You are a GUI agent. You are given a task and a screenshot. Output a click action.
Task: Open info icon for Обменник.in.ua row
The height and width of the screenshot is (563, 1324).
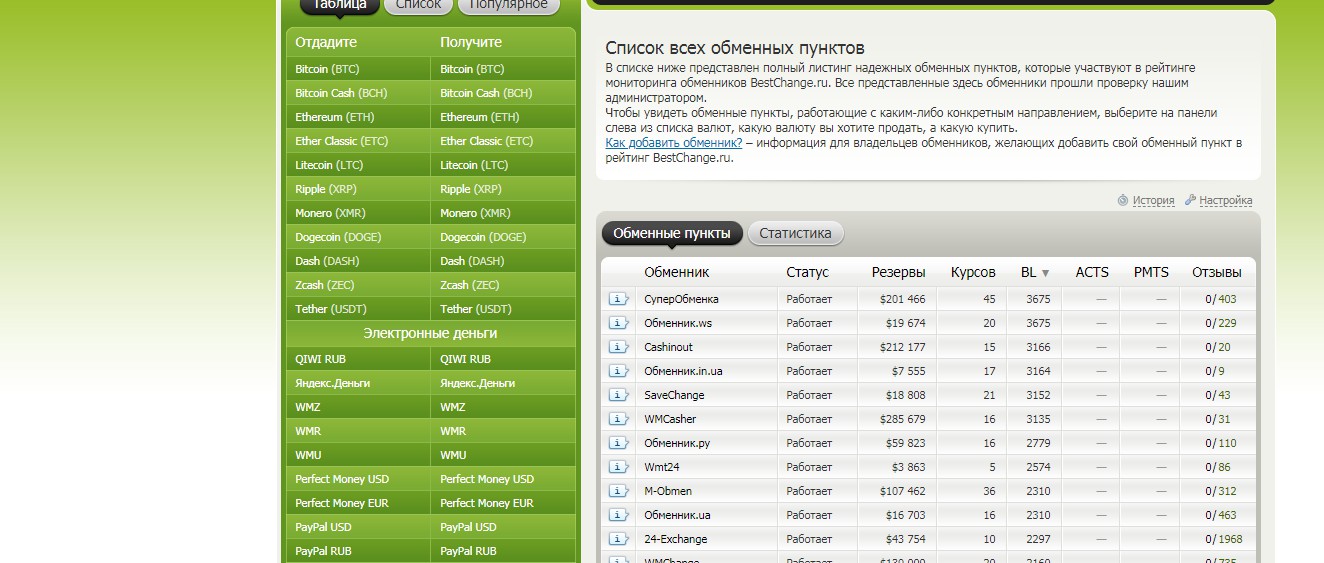coord(619,371)
